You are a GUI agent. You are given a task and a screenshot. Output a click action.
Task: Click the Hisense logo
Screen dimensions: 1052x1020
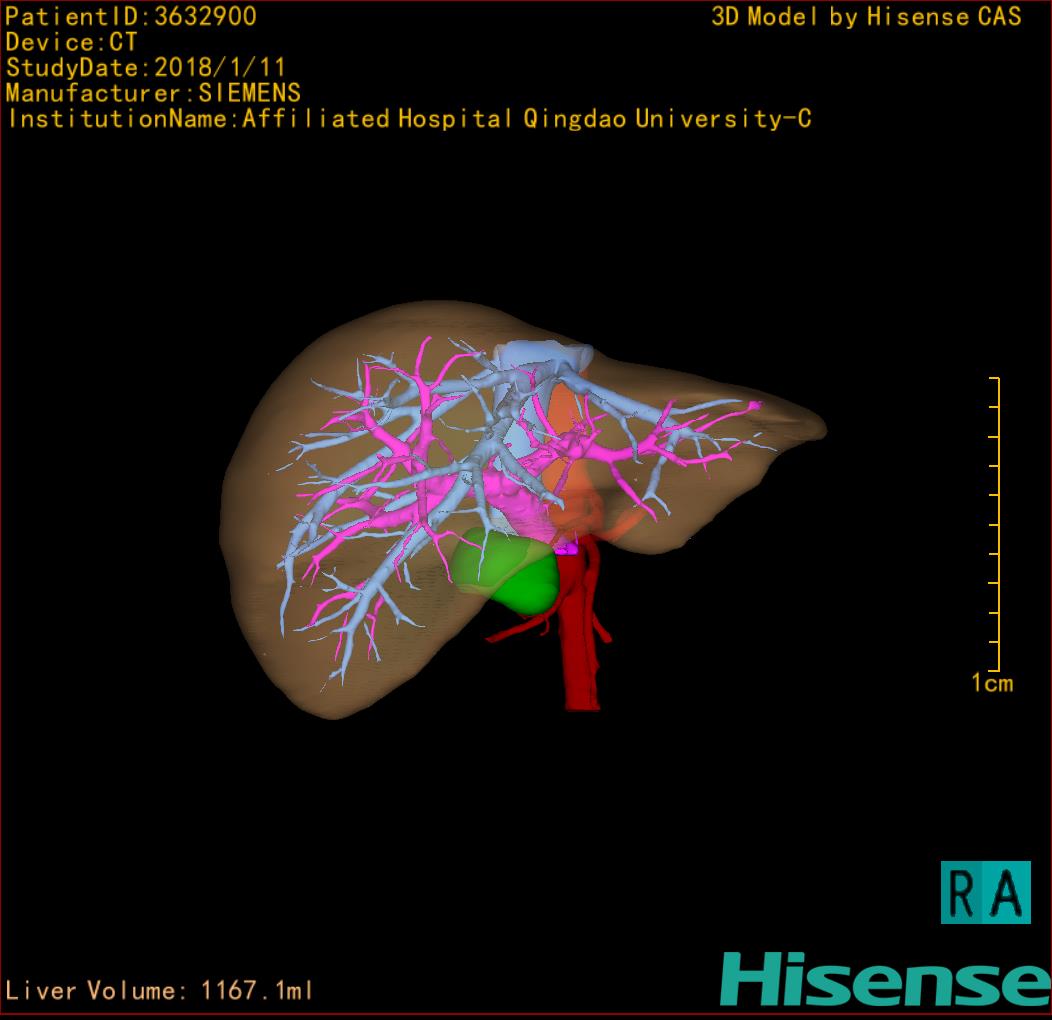[x=884, y=980]
